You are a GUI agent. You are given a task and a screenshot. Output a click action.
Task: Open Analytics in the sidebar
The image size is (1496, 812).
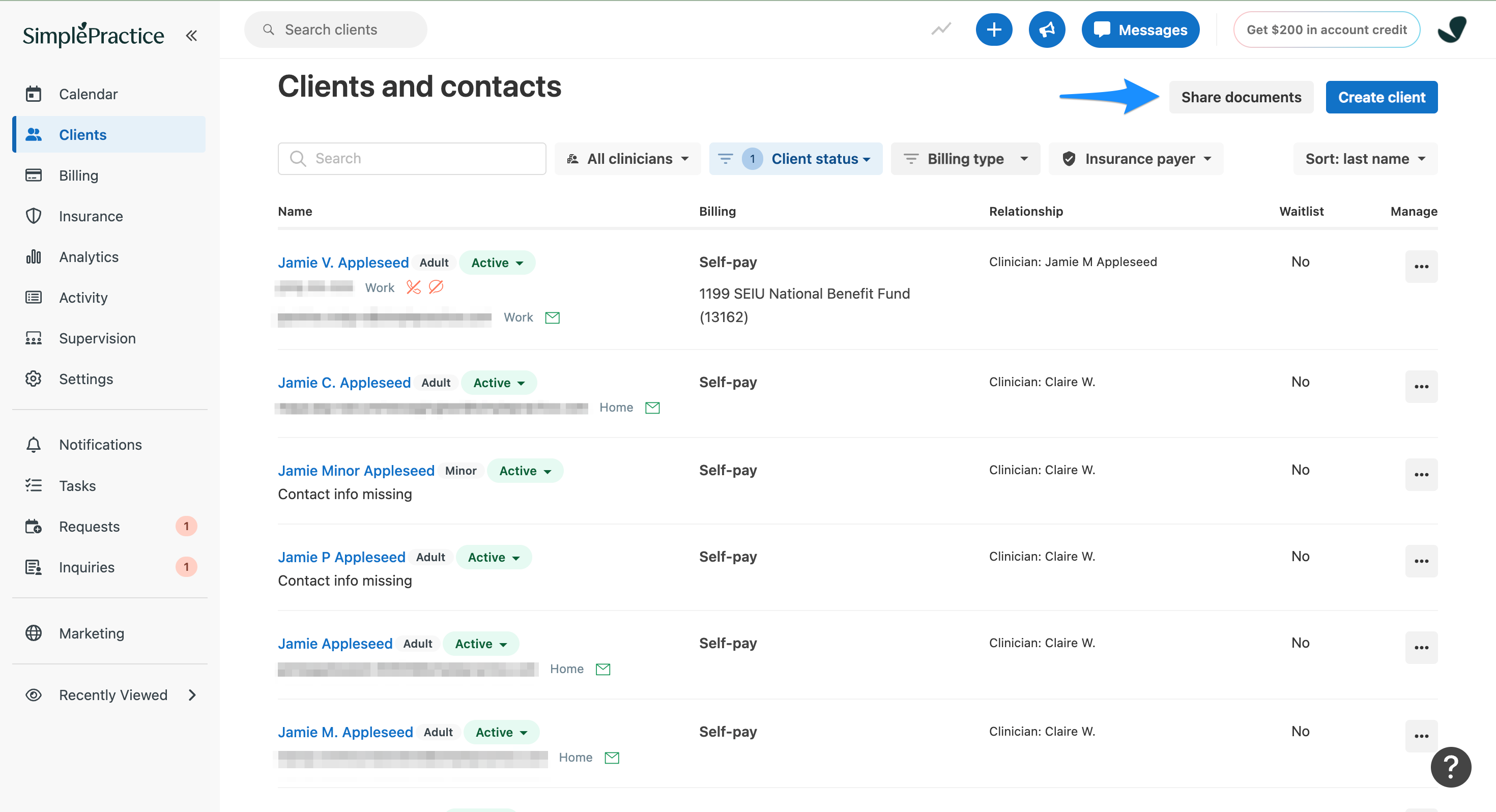point(109,257)
